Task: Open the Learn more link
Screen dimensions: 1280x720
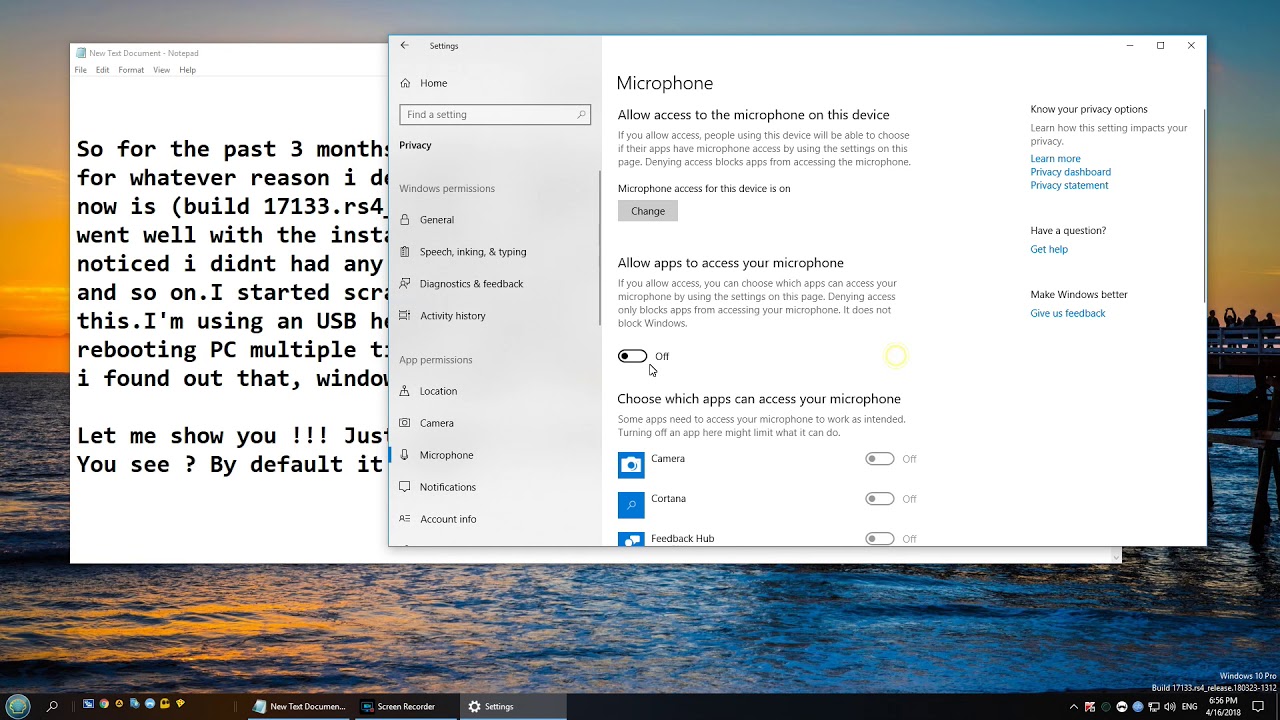Action: [x=1055, y=159]
